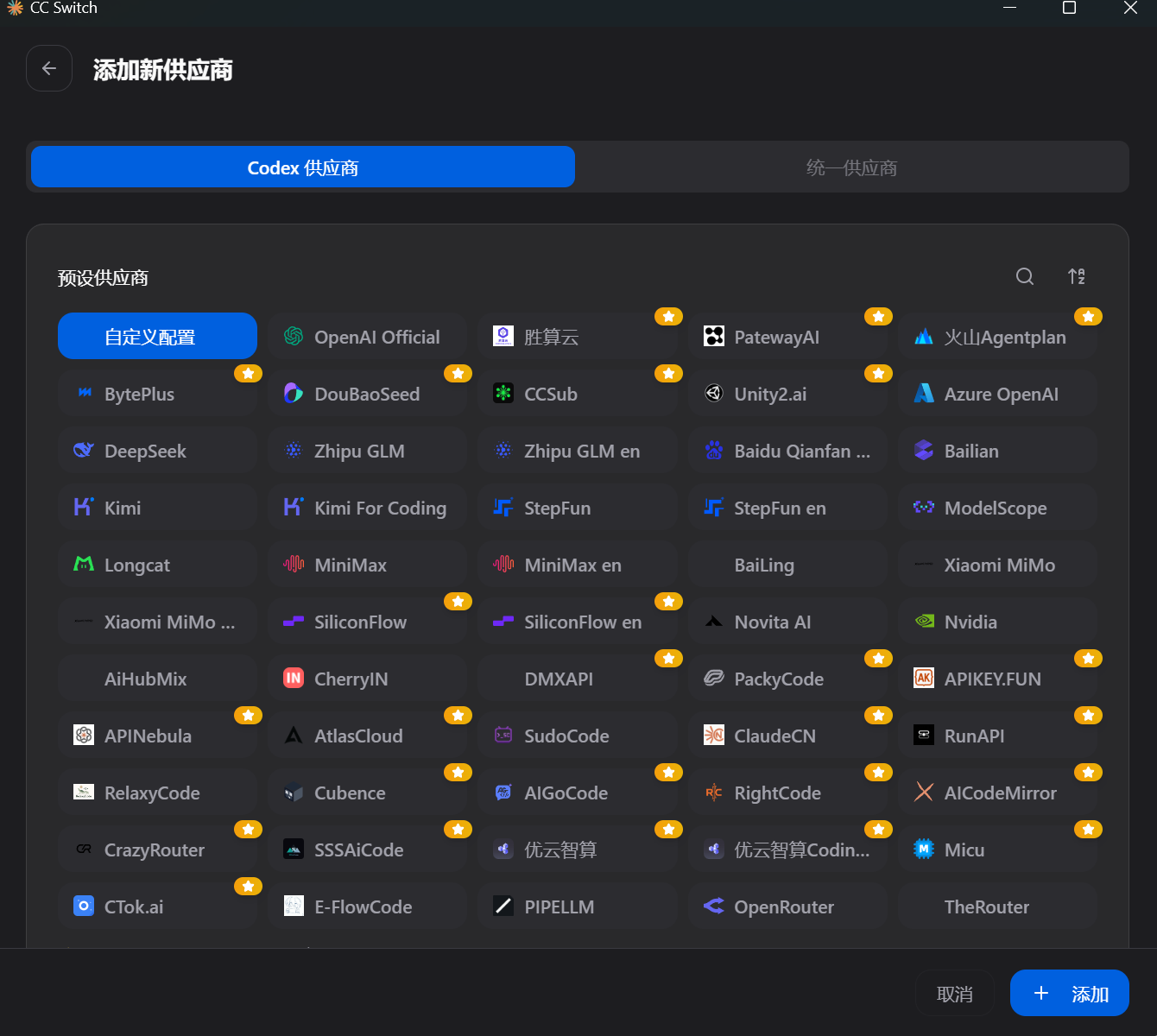
Task: Pick the AtlasCloud provider
Action: 368,735
